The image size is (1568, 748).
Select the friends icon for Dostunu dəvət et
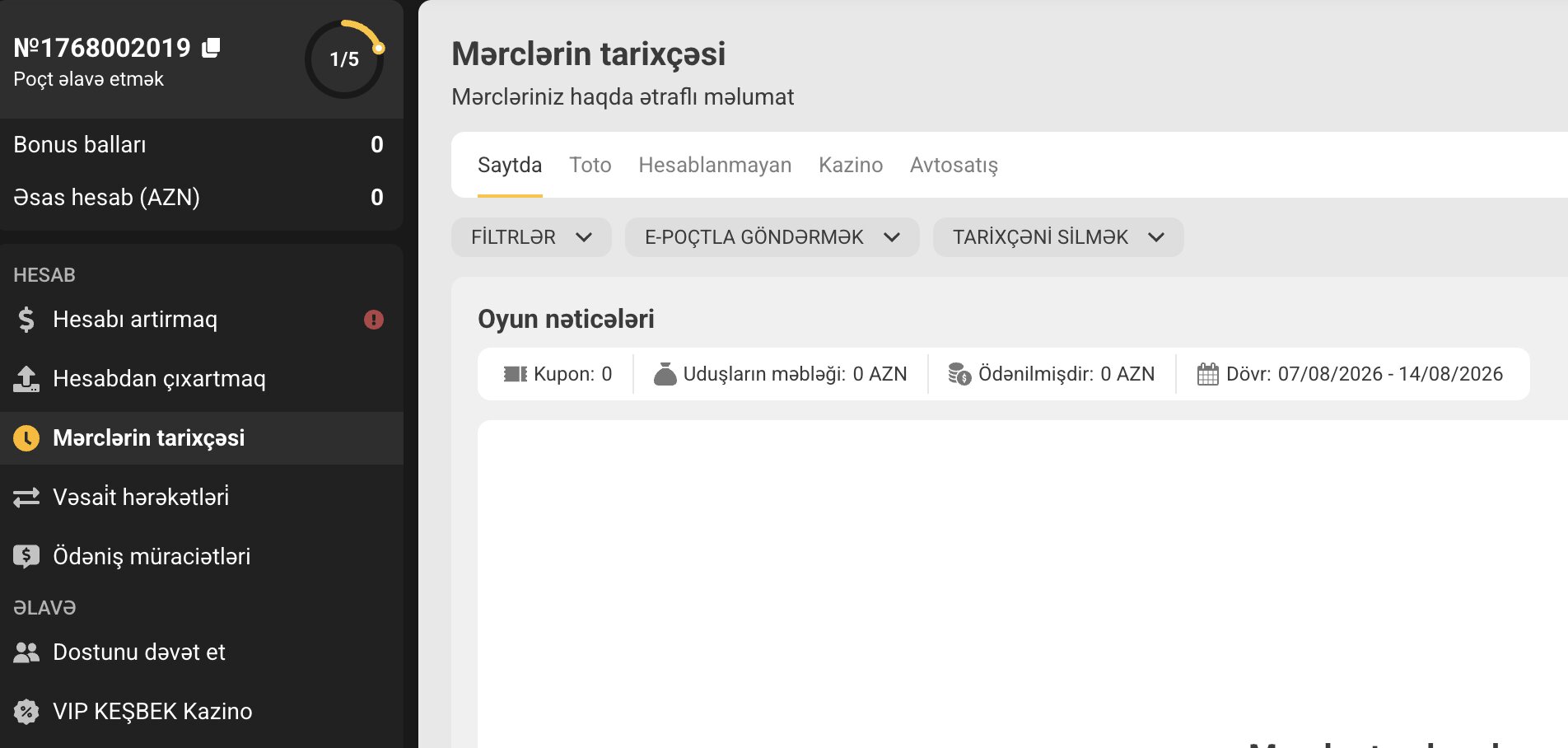point(26,652)
